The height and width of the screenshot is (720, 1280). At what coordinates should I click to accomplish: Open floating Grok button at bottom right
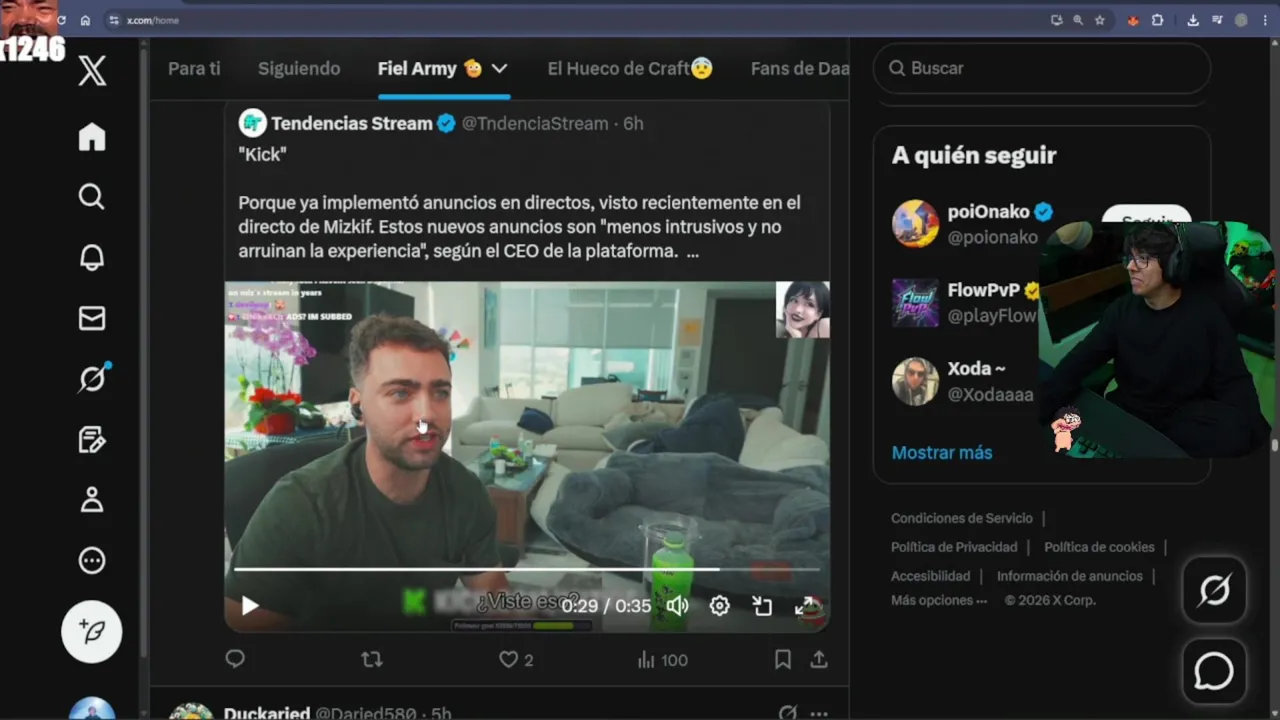(x=1214, y=591)
